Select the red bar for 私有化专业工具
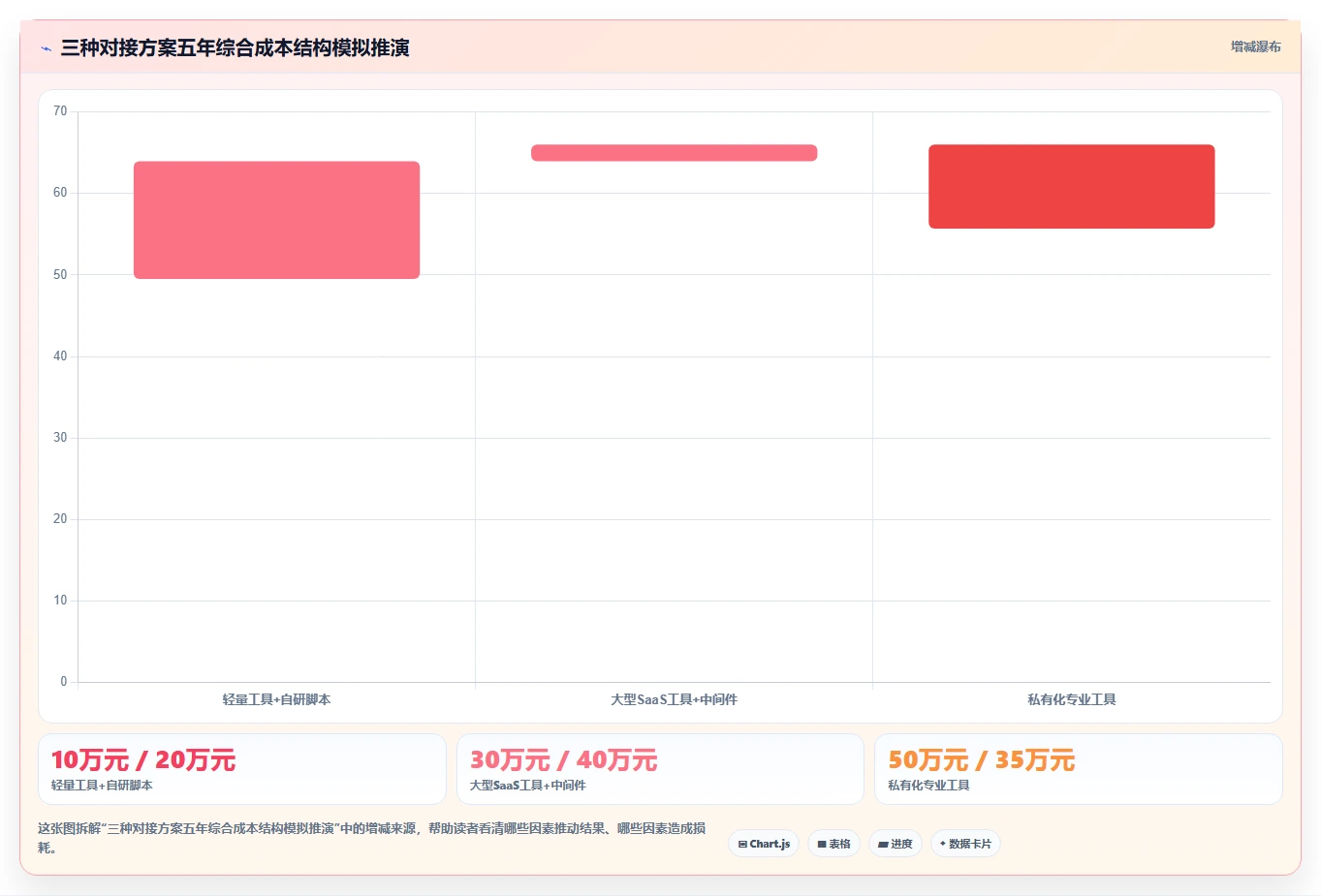Image resolution: width=1321 pixels, height=896 pixels. [x=1071, y=187]
